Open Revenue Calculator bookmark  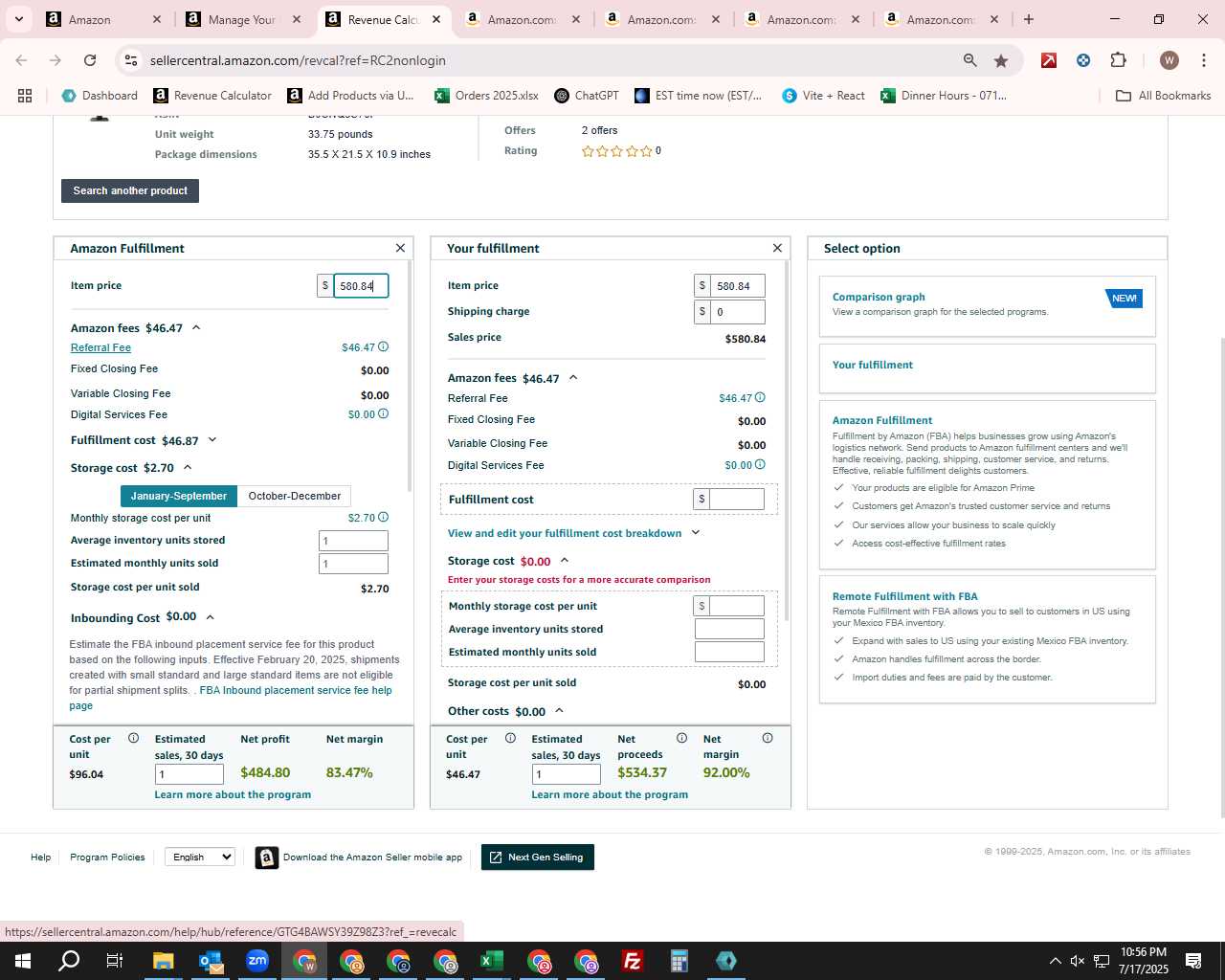pos(212,96)
